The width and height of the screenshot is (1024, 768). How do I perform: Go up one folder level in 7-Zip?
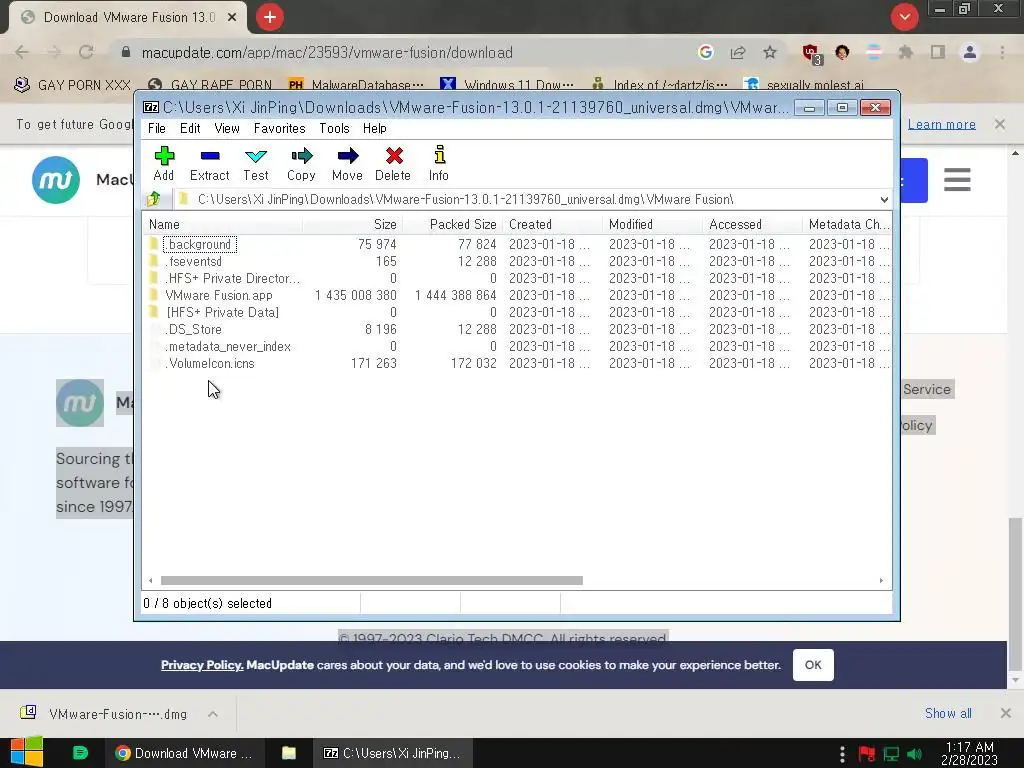154,199
